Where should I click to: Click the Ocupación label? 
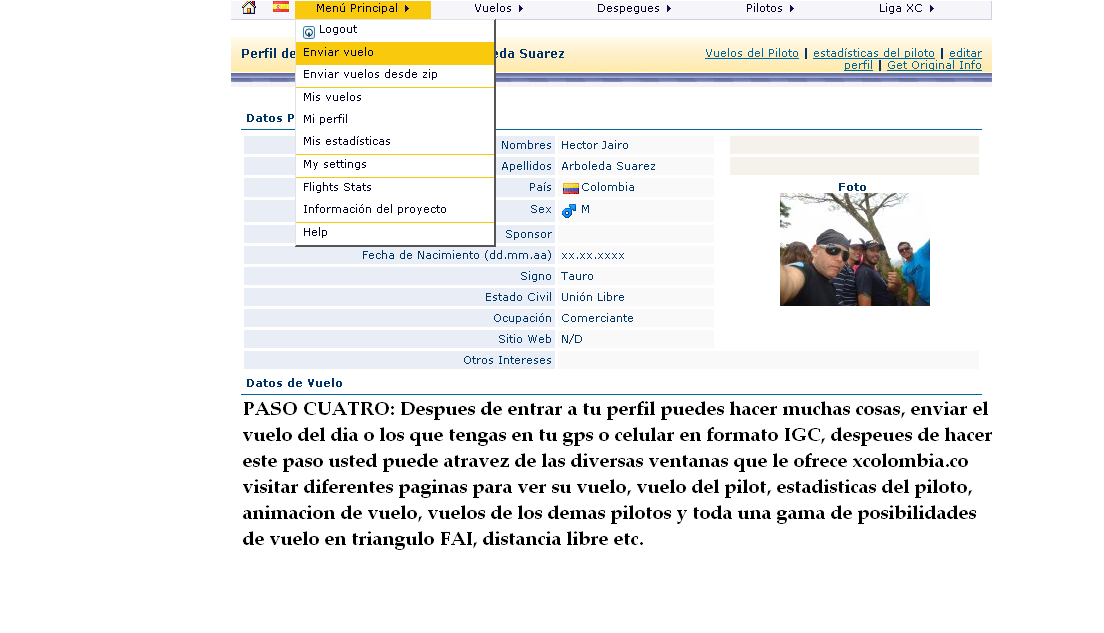coord(522,319)
